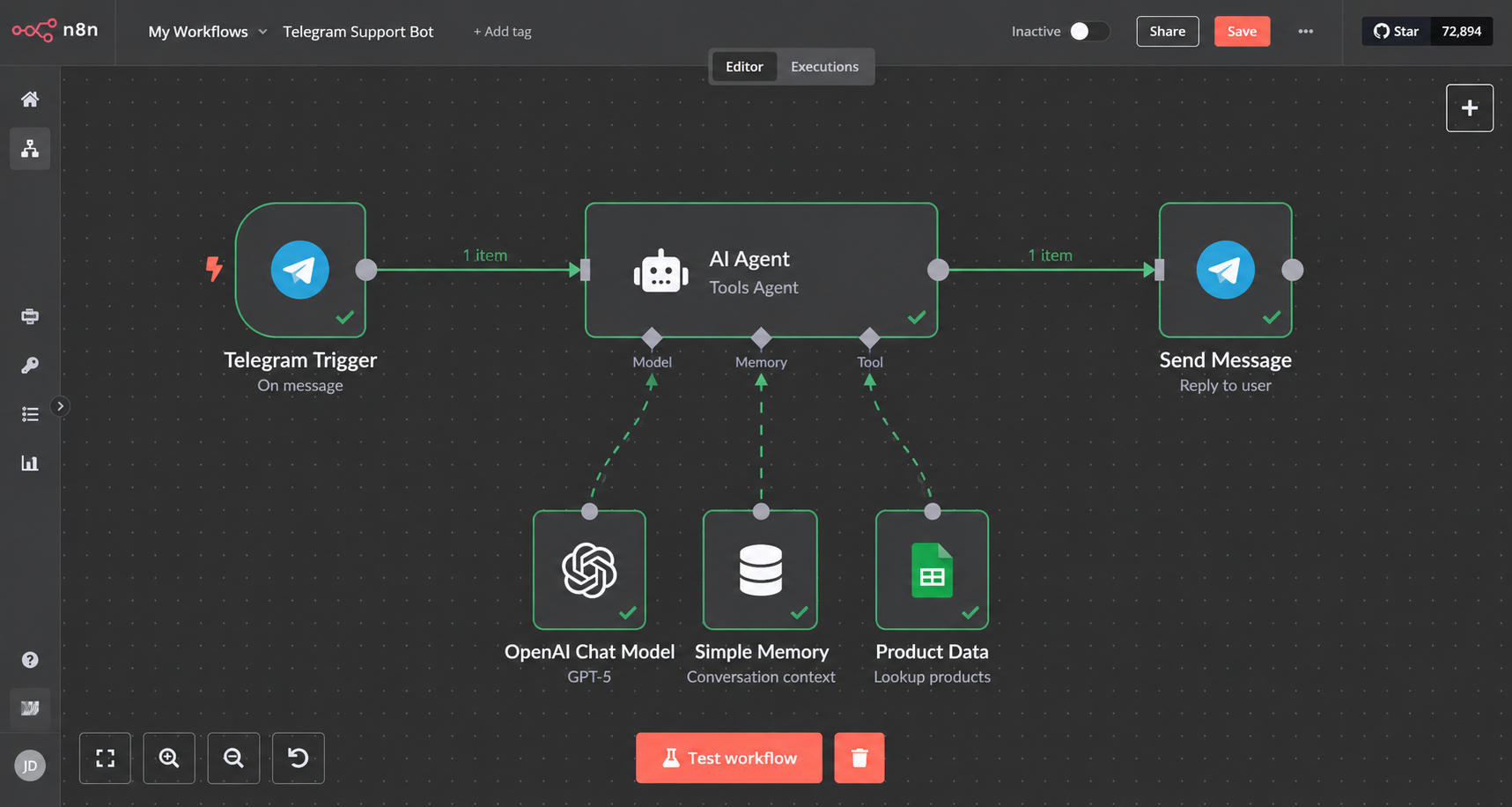The image size is (1512, 807).
Task: Open the workflows sidebar icon
Action: [30, 148]
